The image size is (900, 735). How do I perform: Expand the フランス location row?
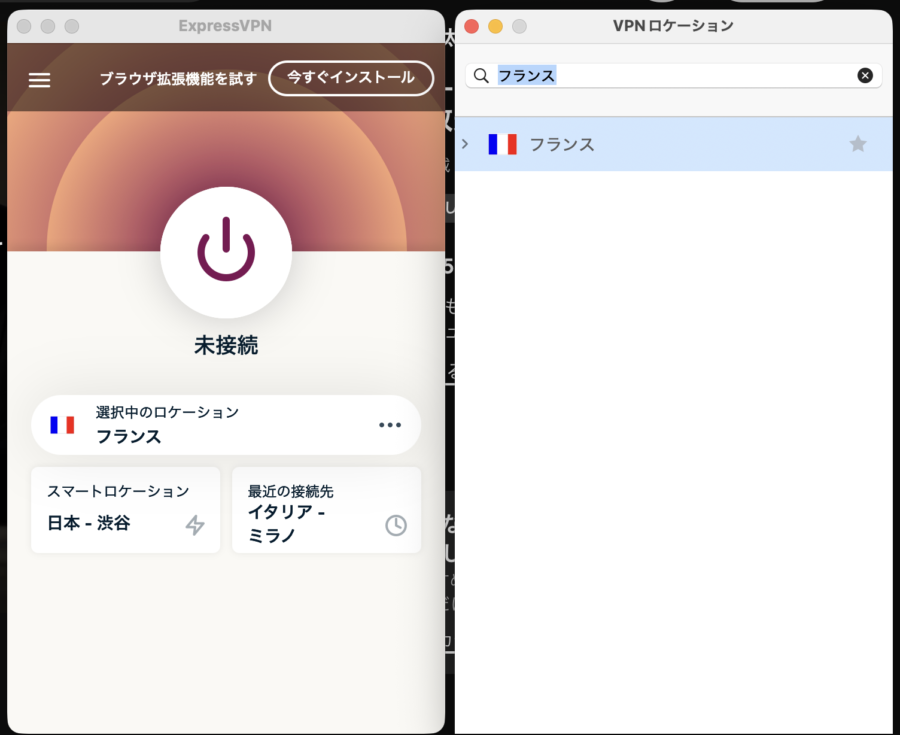click(x=465, y=144)
